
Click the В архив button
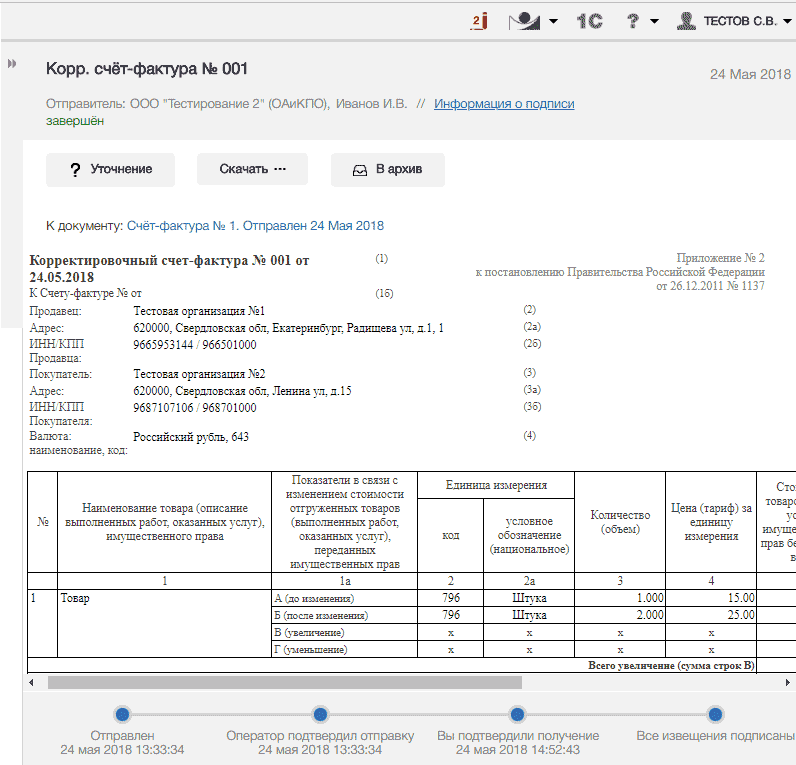[388, 170]
